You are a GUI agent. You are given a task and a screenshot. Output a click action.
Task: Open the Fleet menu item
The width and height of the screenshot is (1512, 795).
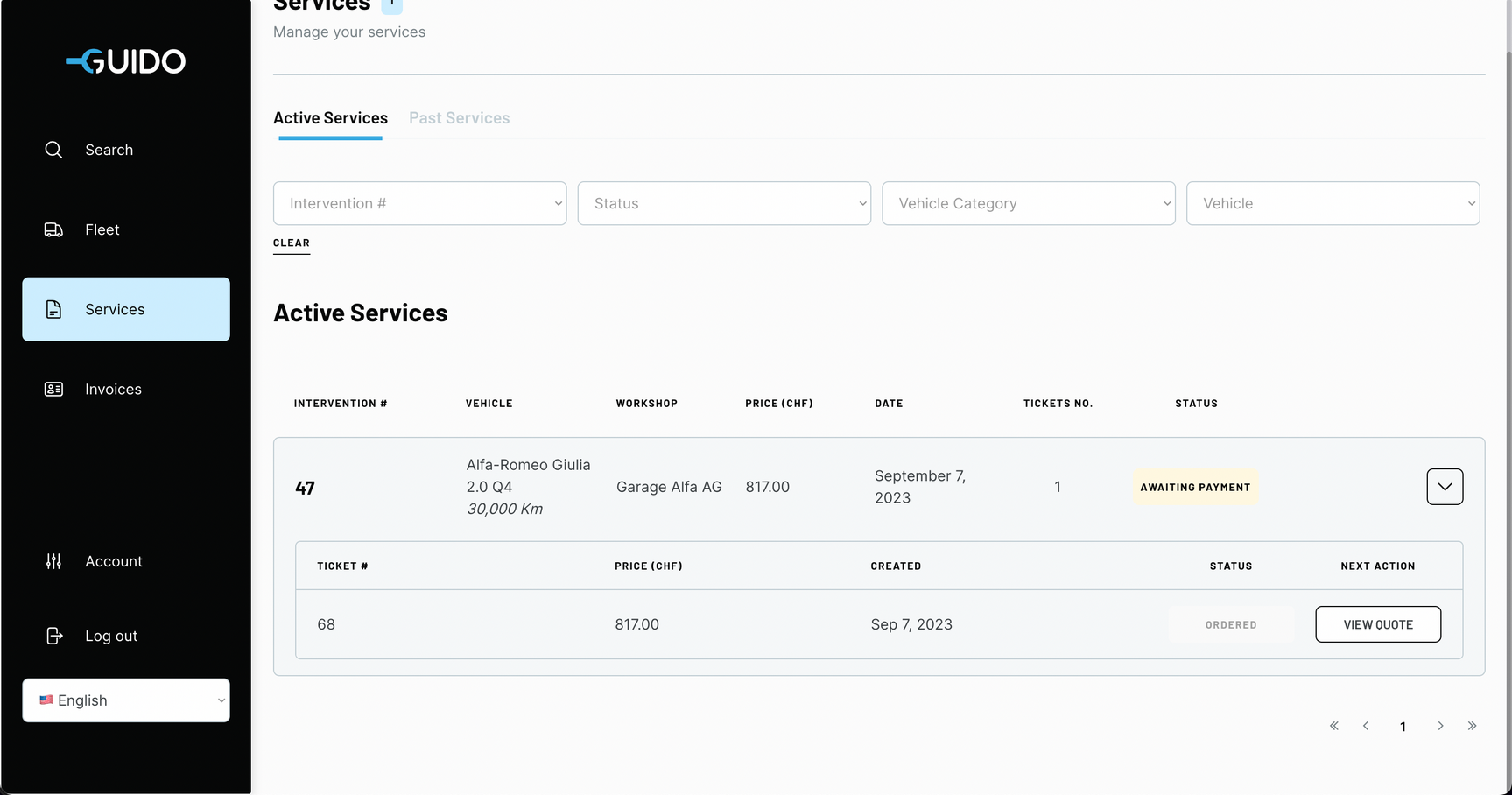coord(126,229)
